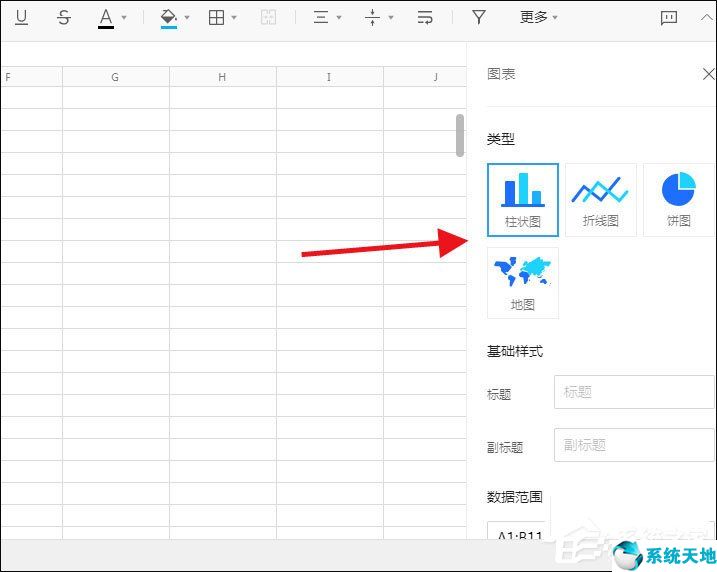717x572 pixels.
Task: Select column H header
Action: coord(223,77)
